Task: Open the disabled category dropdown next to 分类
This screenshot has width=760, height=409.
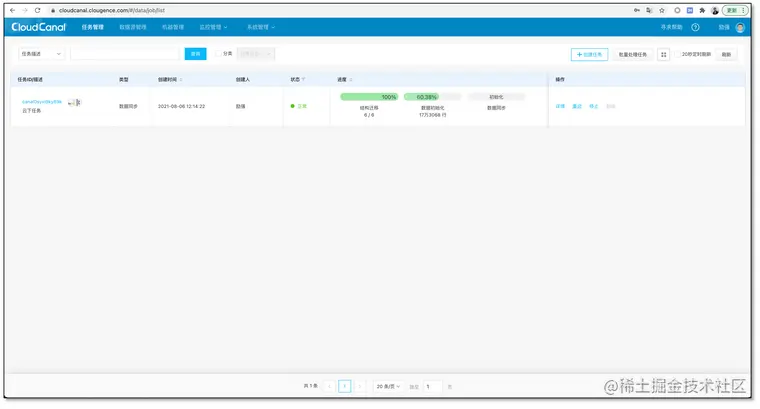Action: [256, 54]
